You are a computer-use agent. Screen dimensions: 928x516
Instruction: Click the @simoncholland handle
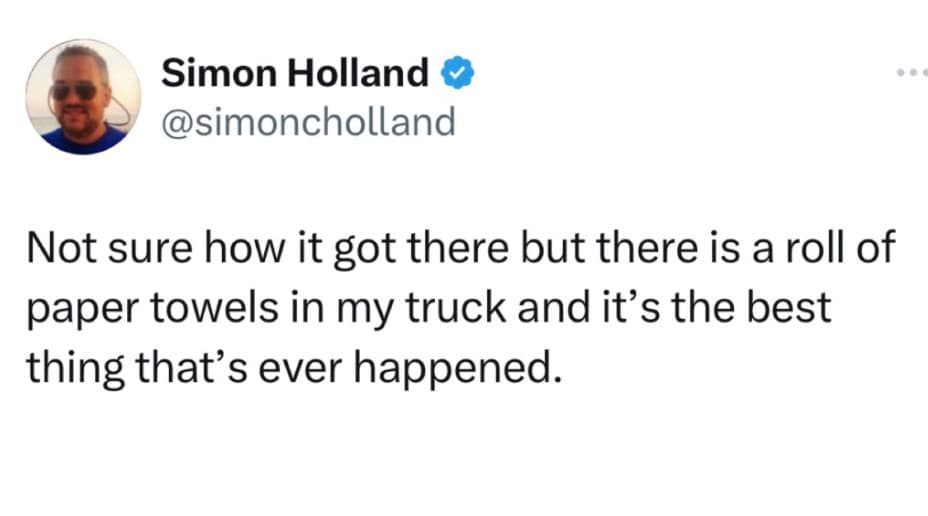(x=307, y=121)
